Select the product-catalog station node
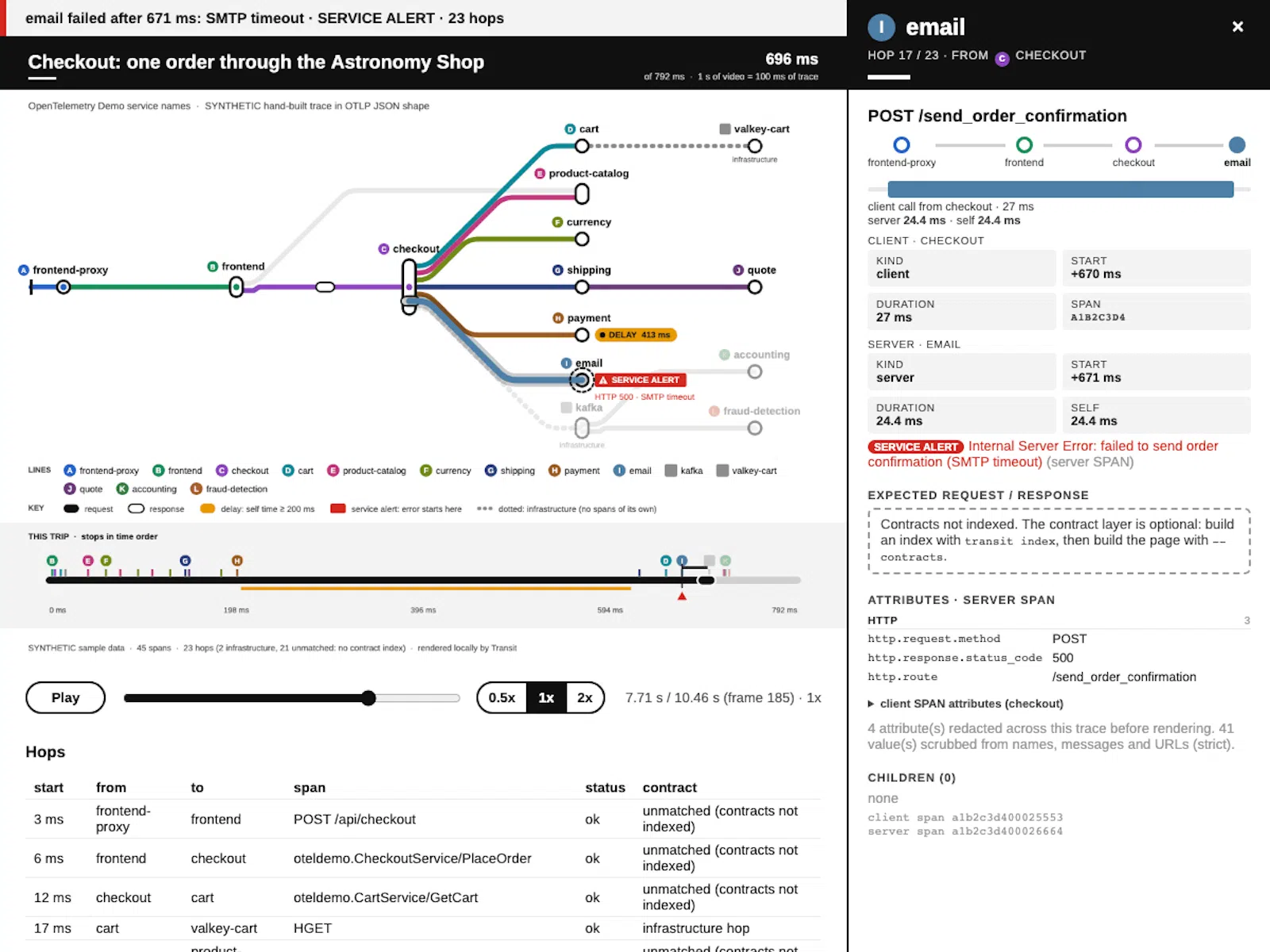Screen dimensions: 1270x952 click(x=582, y=194)
